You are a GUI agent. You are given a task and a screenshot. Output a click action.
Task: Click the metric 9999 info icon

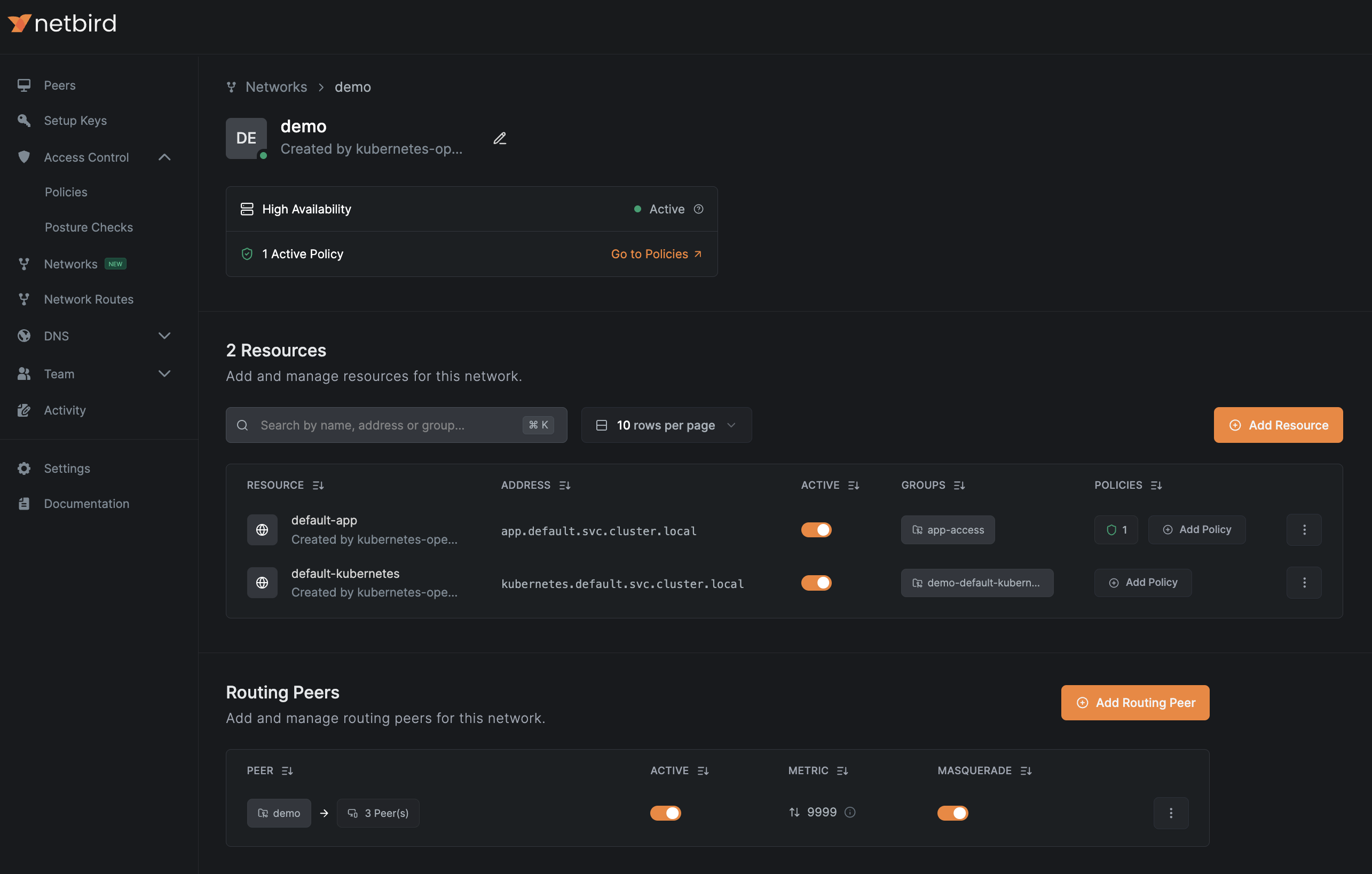(849, 813)
